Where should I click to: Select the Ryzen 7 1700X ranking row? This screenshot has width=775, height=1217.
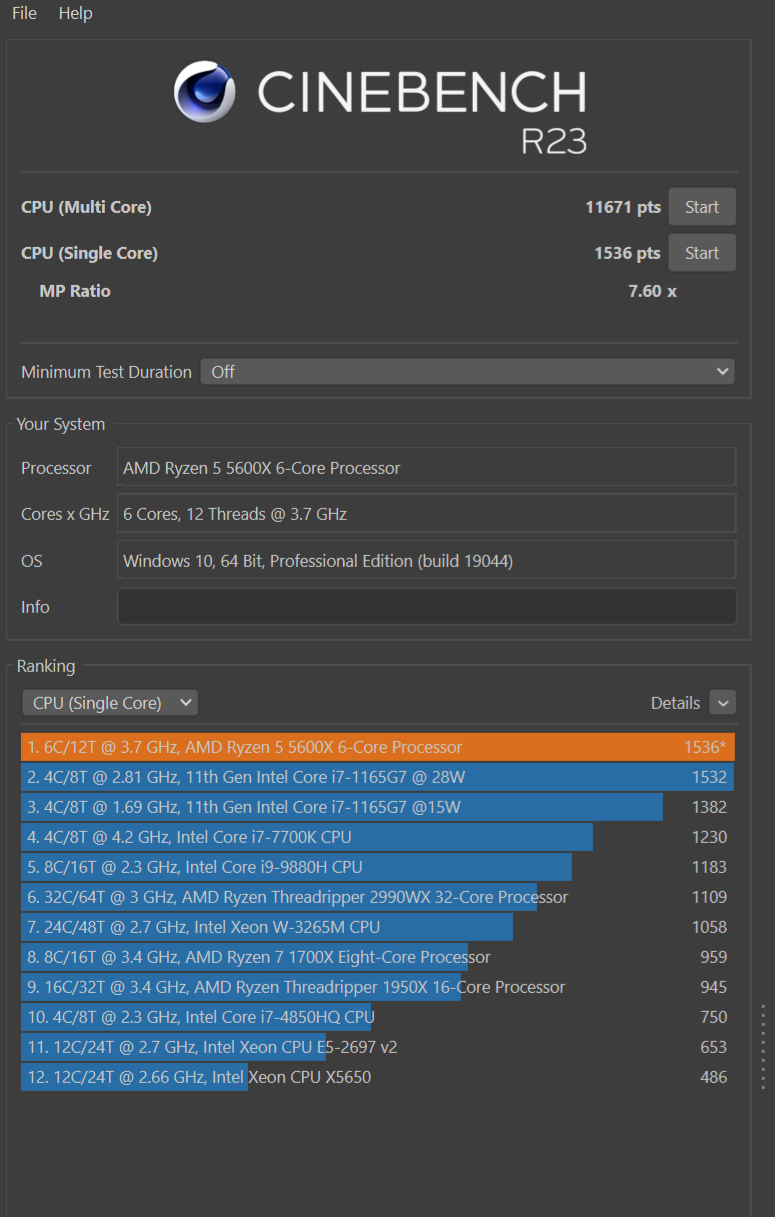pyautogui.click(x=378, y=957)
